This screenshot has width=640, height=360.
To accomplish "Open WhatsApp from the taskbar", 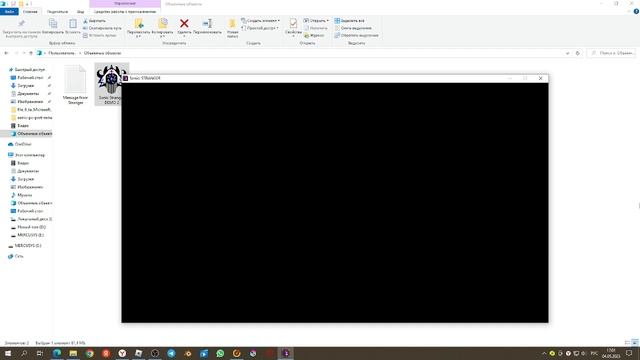I will (220, 353).
